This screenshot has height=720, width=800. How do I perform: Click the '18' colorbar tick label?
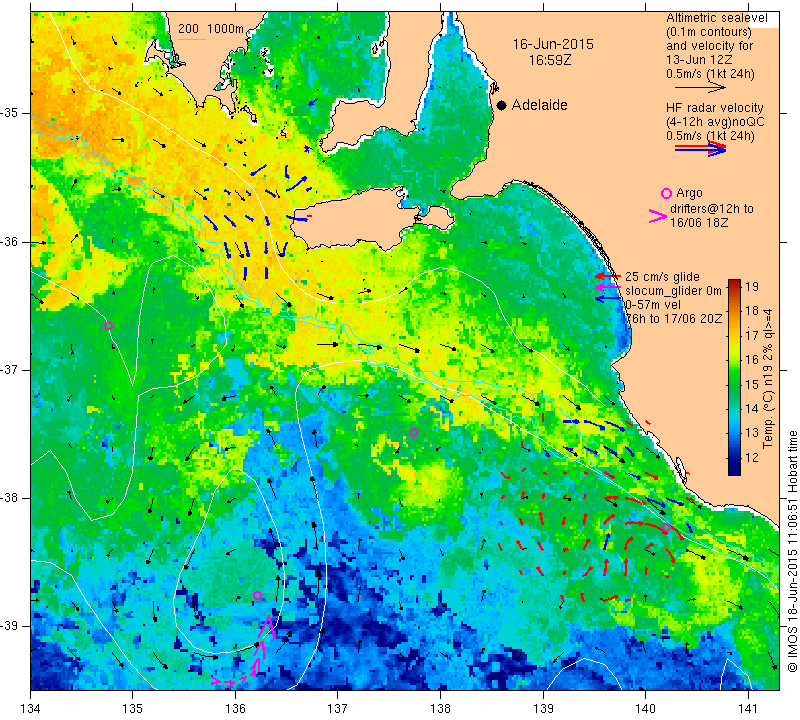752,311
